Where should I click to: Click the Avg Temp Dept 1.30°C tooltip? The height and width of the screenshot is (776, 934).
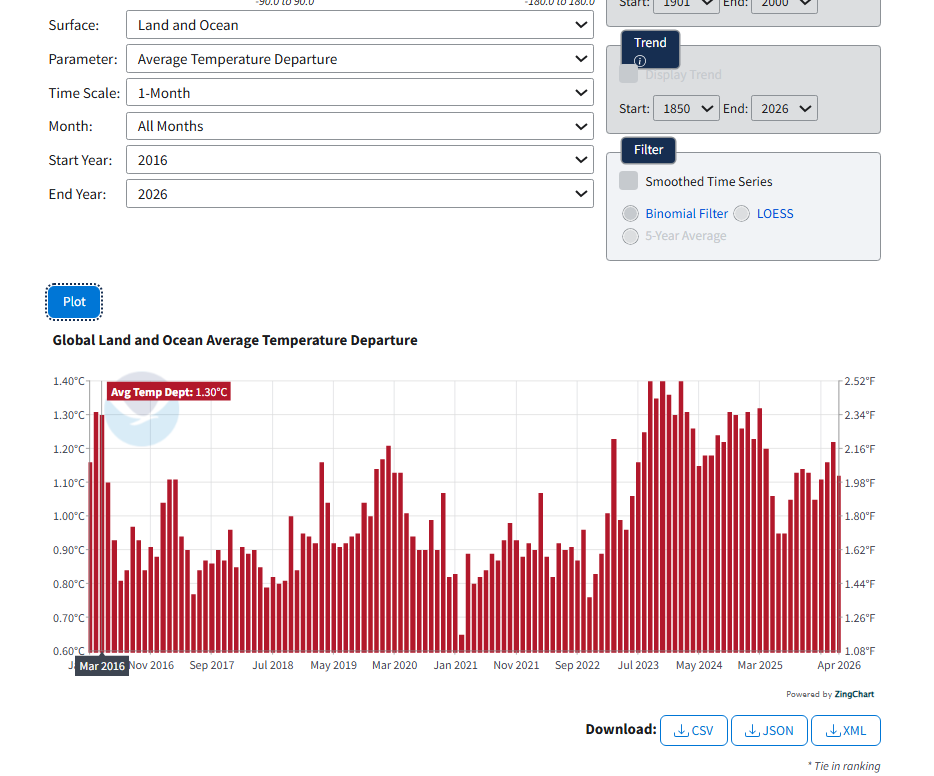tap(169, 392)
